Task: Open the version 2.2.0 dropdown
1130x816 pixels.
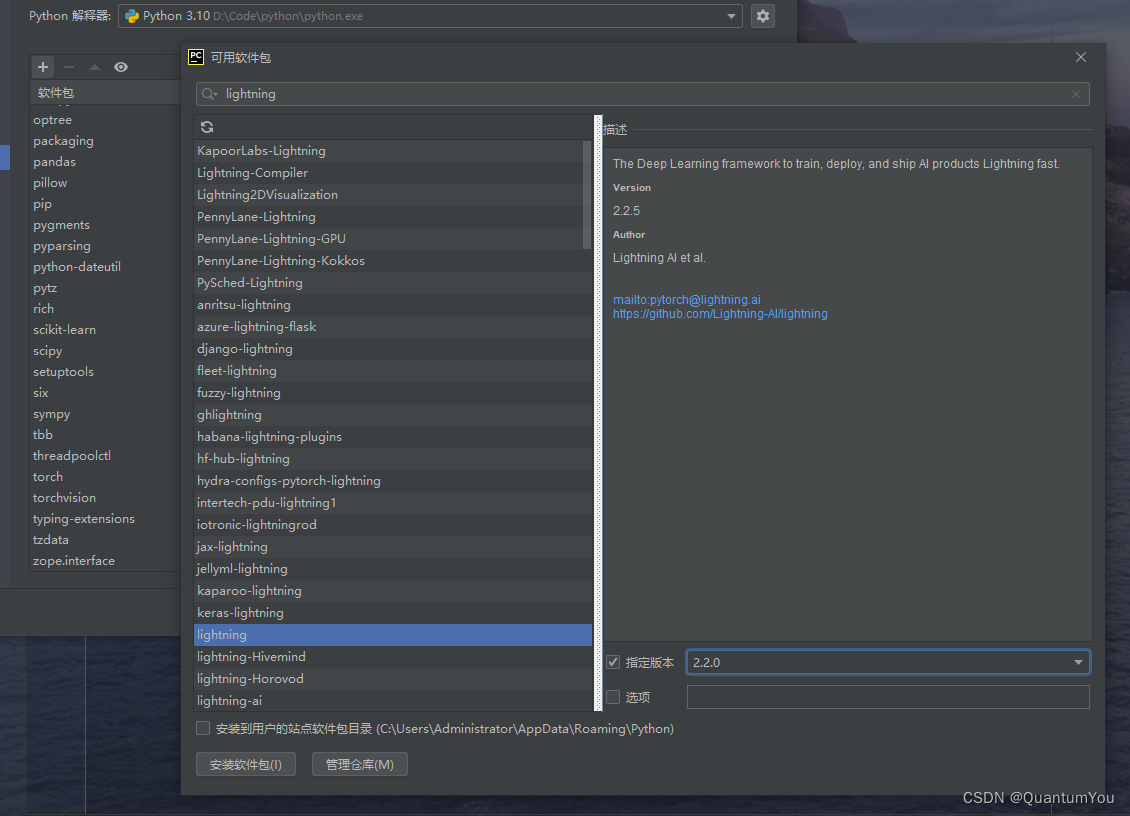Action: click(x=888, y=662)
